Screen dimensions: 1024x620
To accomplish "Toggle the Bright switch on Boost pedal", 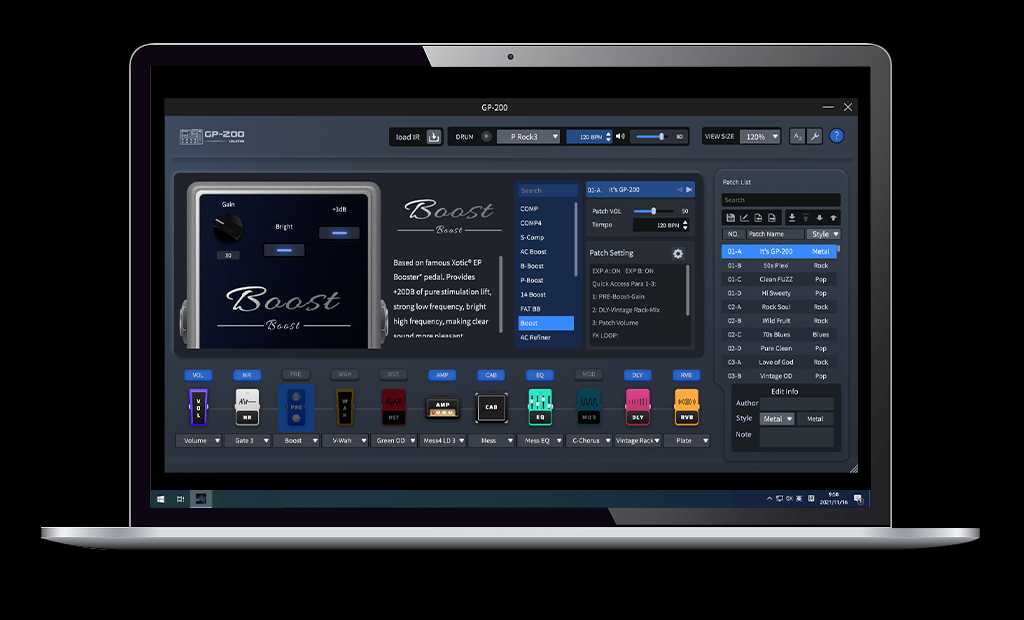I will [x=284, y=250].
